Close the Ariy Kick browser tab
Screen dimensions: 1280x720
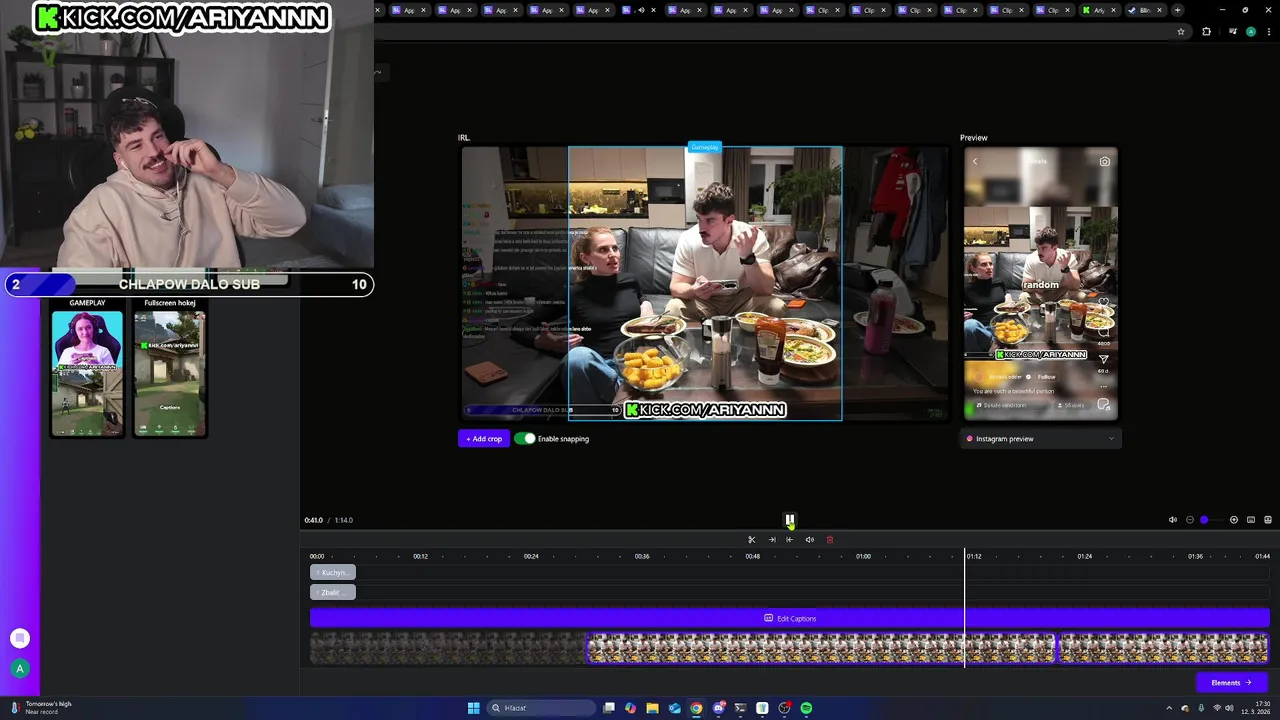[x=1114, y=10]
